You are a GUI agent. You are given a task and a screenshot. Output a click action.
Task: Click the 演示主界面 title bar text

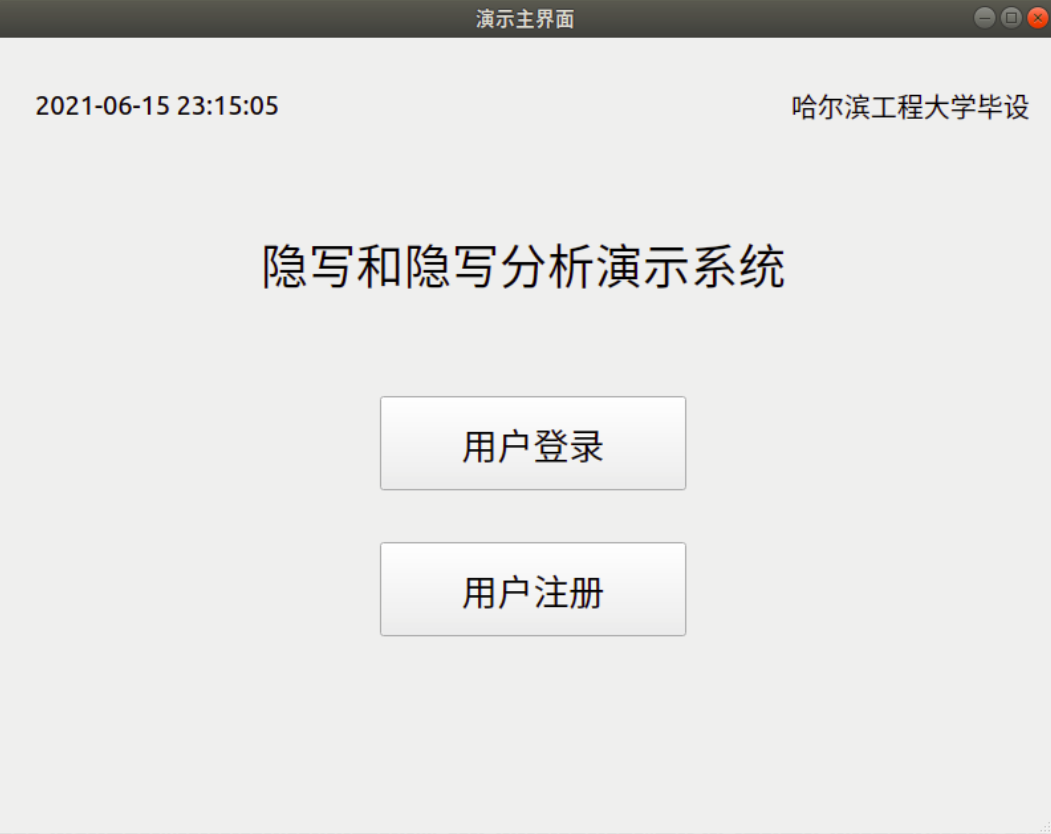(x=525, y=19)
